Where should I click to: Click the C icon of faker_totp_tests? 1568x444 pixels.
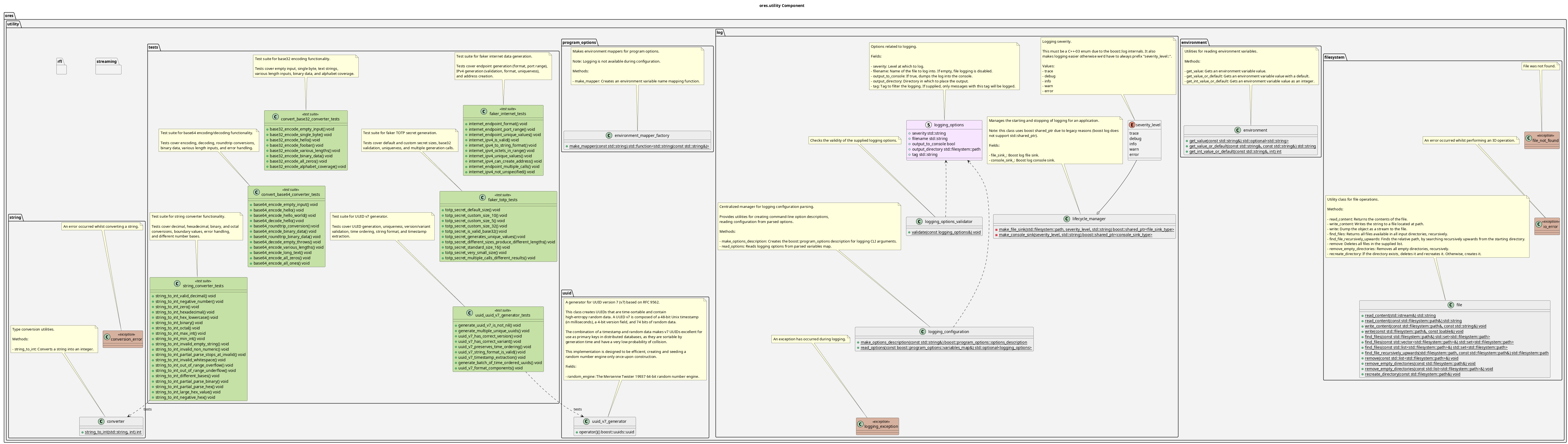pos(482,197)
